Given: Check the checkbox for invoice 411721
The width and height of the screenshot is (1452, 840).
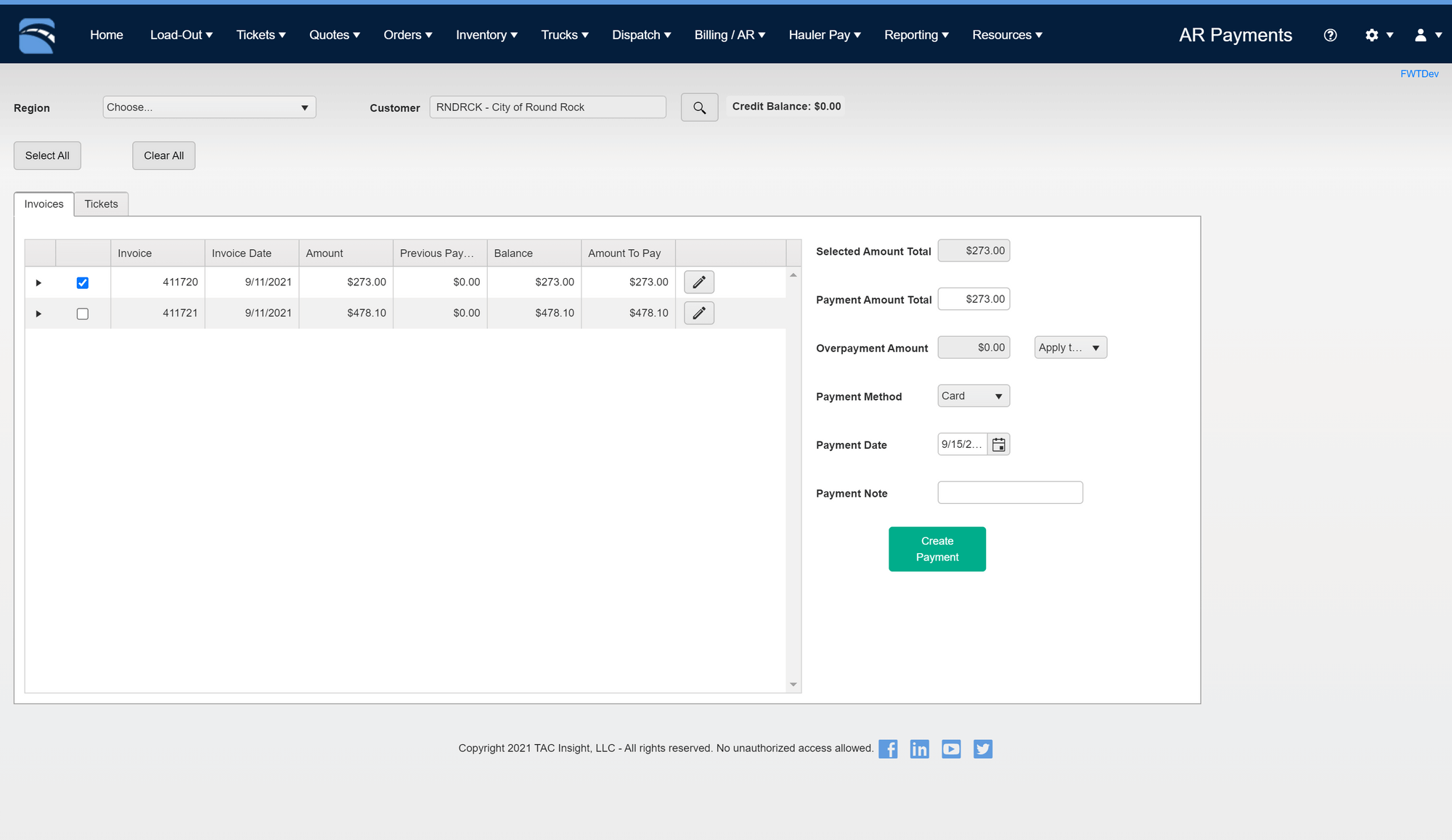Looking at the screenshot, I should coord(82,314).
